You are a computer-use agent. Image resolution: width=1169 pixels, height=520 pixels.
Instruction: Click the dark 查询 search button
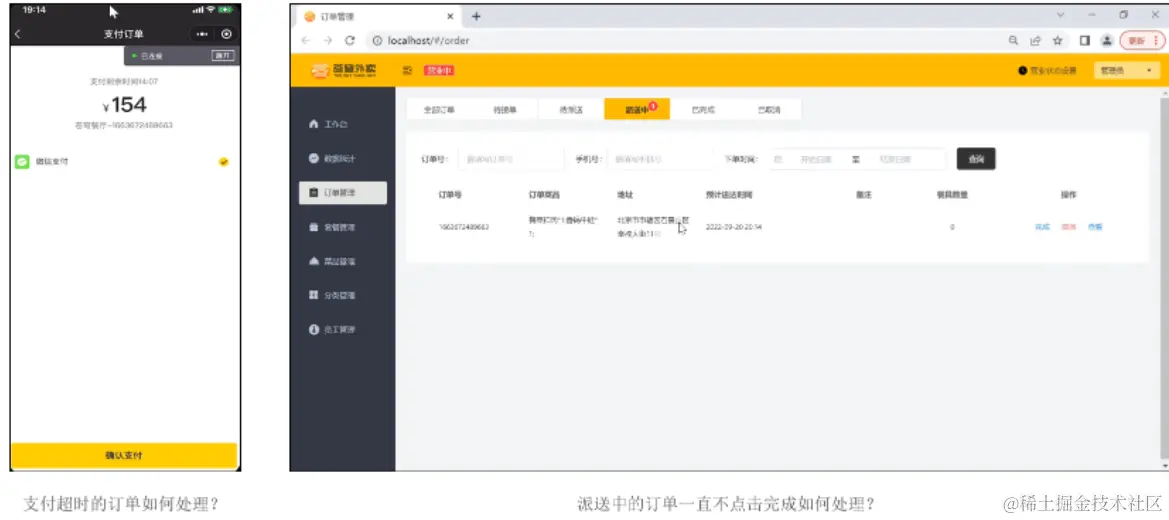pos(976,159)
